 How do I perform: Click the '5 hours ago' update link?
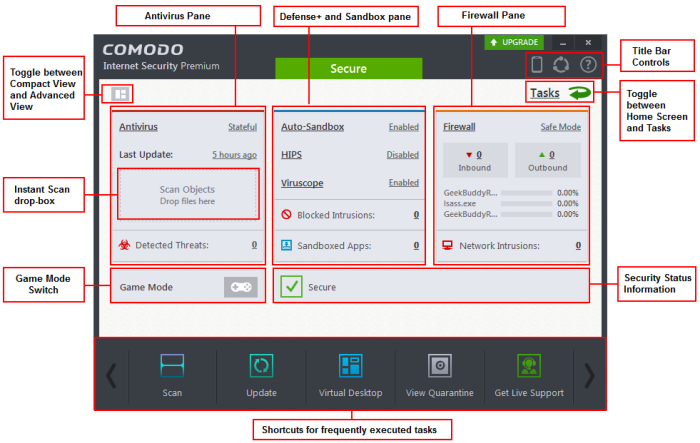point(234,155)
